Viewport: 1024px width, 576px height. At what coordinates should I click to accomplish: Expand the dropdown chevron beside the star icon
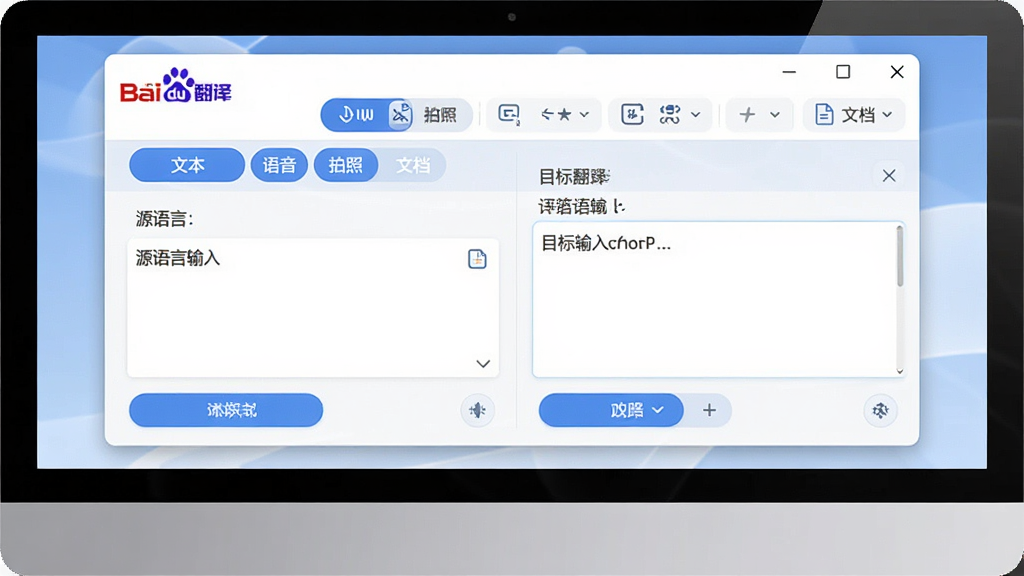click(584, 114)
